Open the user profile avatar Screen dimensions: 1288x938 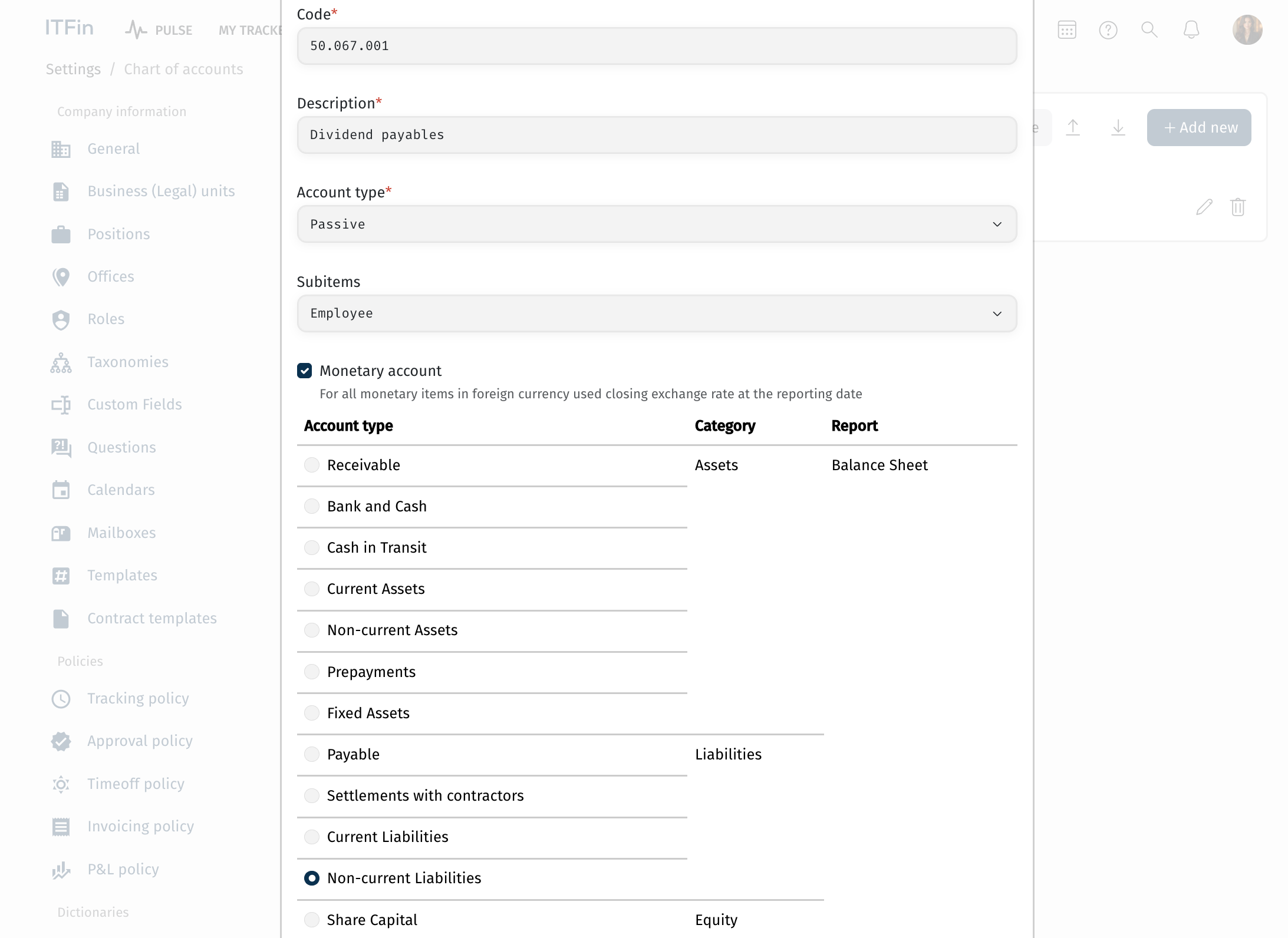coord(1247,29)
